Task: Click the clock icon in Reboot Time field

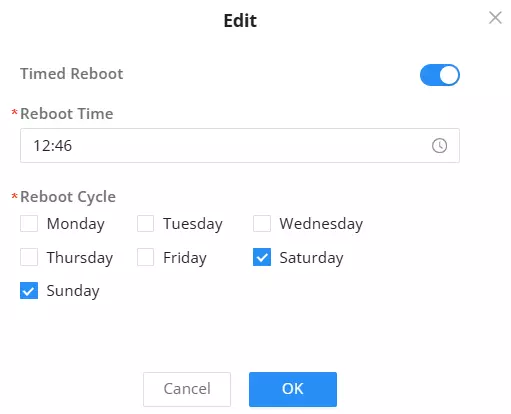Action: [439, 146]
